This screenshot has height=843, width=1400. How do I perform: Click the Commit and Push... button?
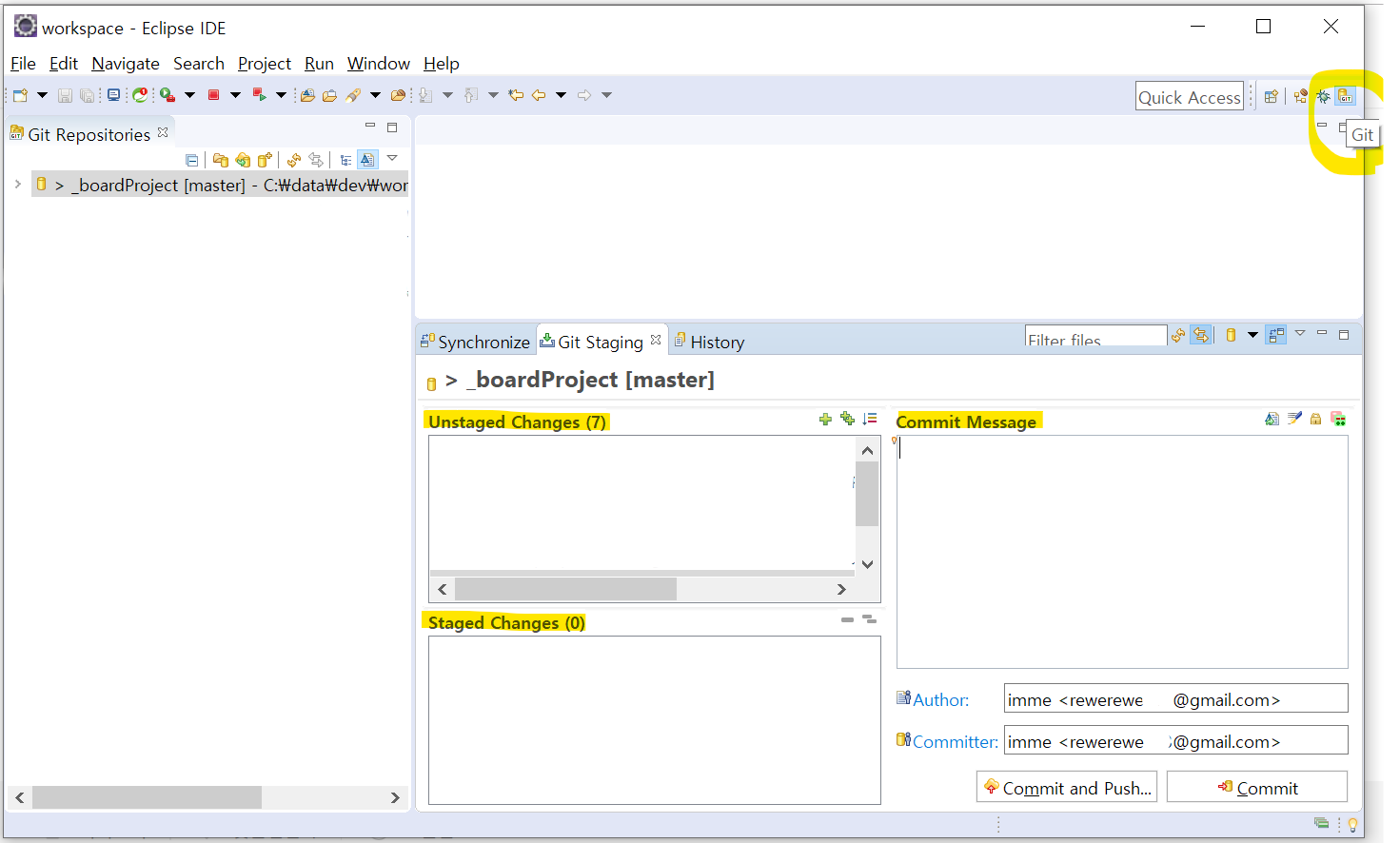tap(1067, 787)
